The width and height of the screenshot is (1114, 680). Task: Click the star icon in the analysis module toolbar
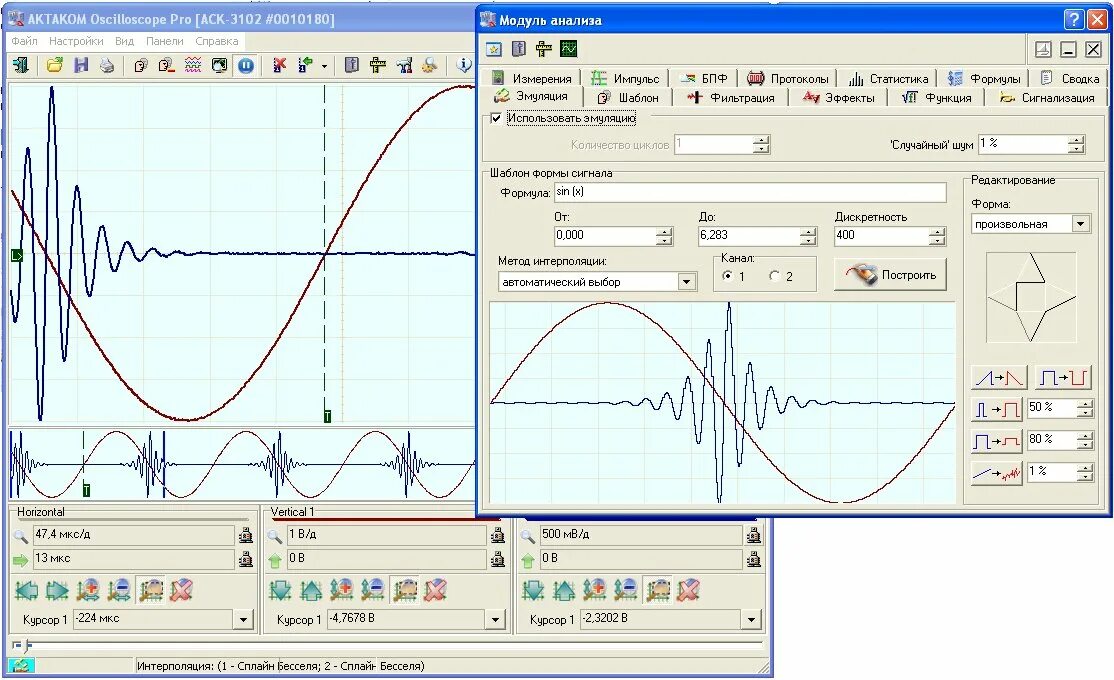click(x=494, y=48)
